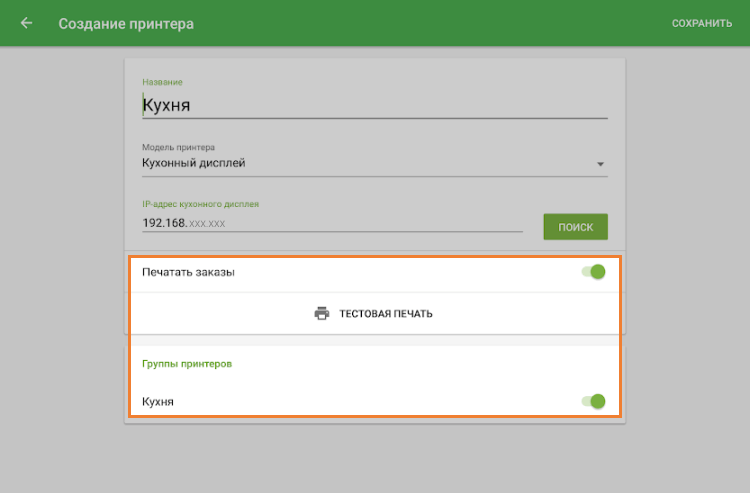This screenshot has width=750, height=493.
Task: Toggle the Кухня printer group switch
Action: pyautogui.click(x=594, y=401)
